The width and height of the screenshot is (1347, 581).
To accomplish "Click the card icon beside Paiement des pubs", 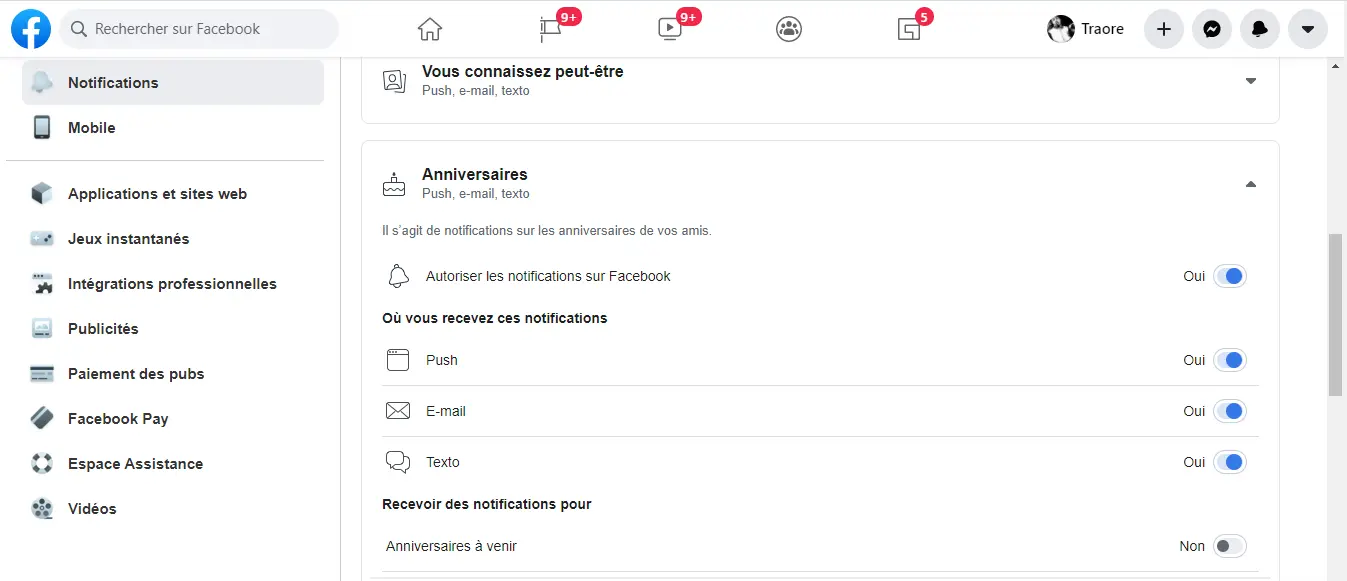I will pos(42,374).
